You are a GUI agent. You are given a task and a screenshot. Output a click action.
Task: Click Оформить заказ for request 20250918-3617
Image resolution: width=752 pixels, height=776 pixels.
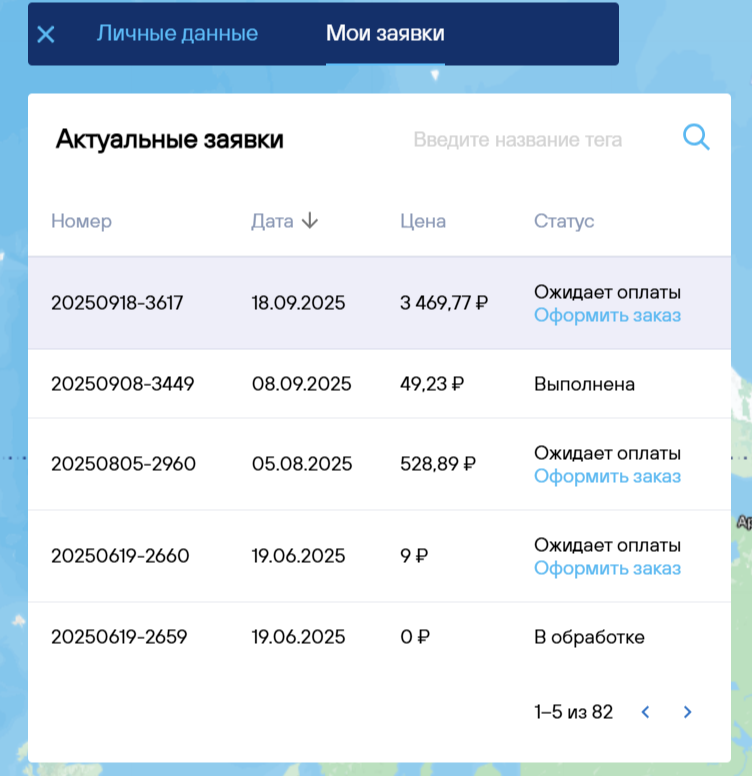(x=607, y=315)
